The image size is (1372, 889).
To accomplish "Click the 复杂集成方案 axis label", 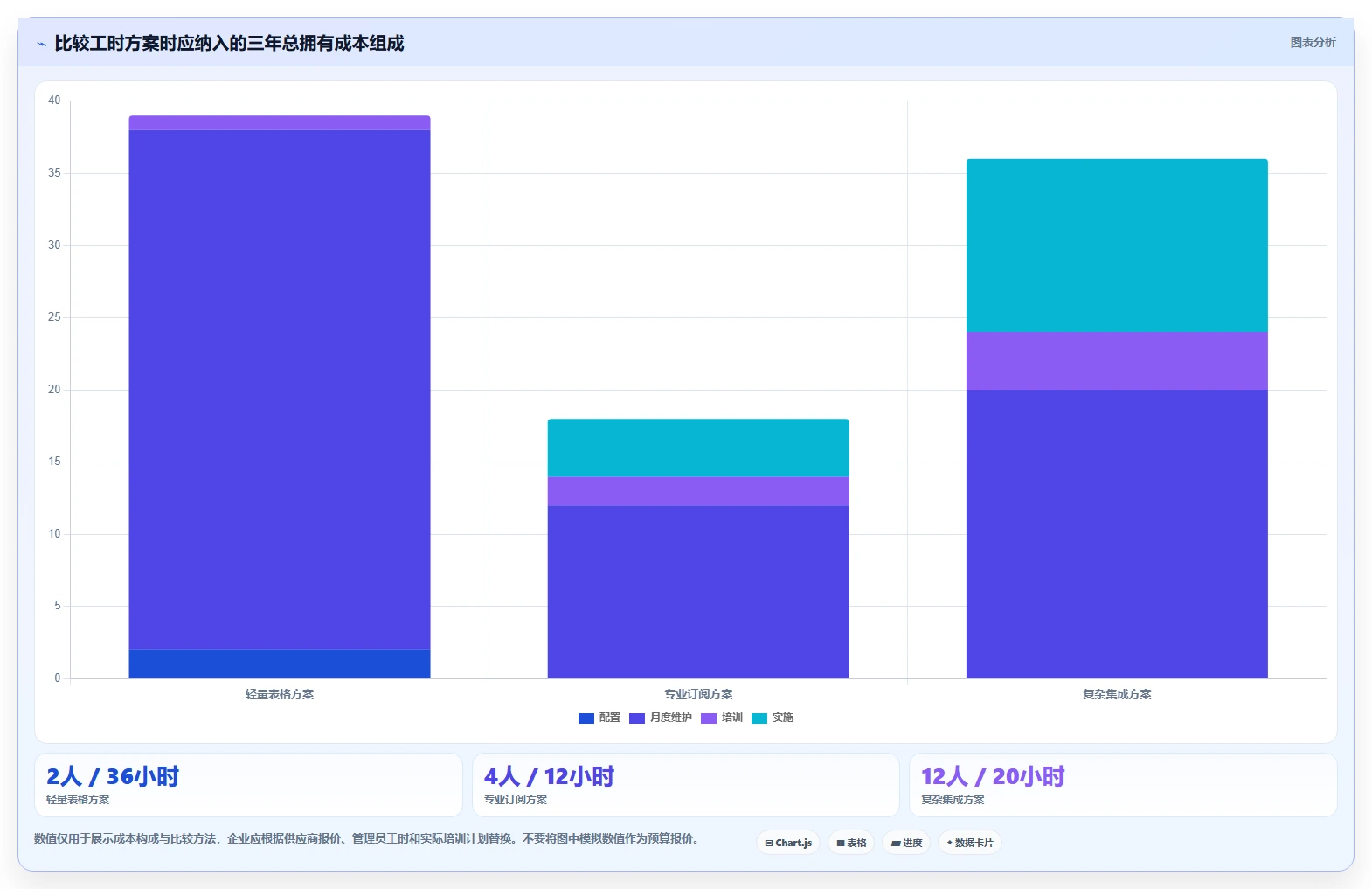I will coord(1117,694).
